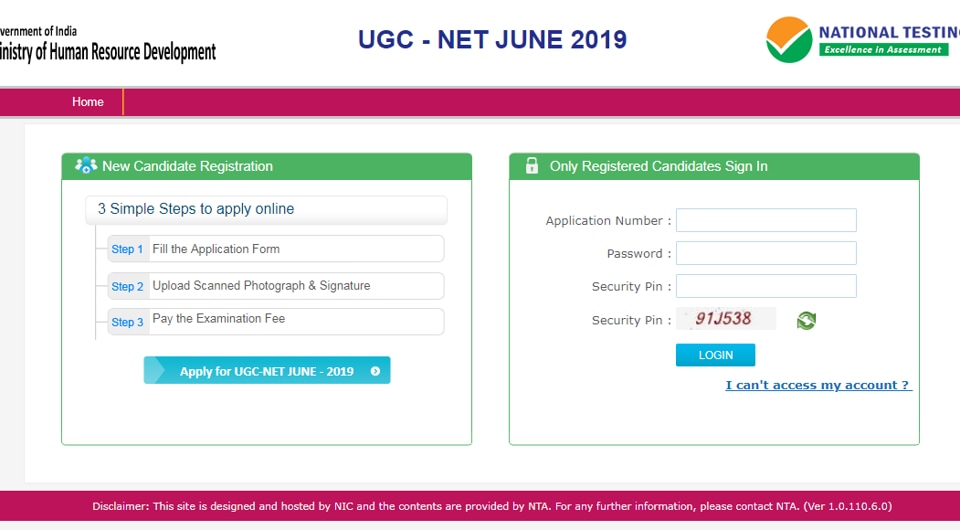Click 3 Simple Steps to apply online header
960x530 pixels.
point(266,209)
